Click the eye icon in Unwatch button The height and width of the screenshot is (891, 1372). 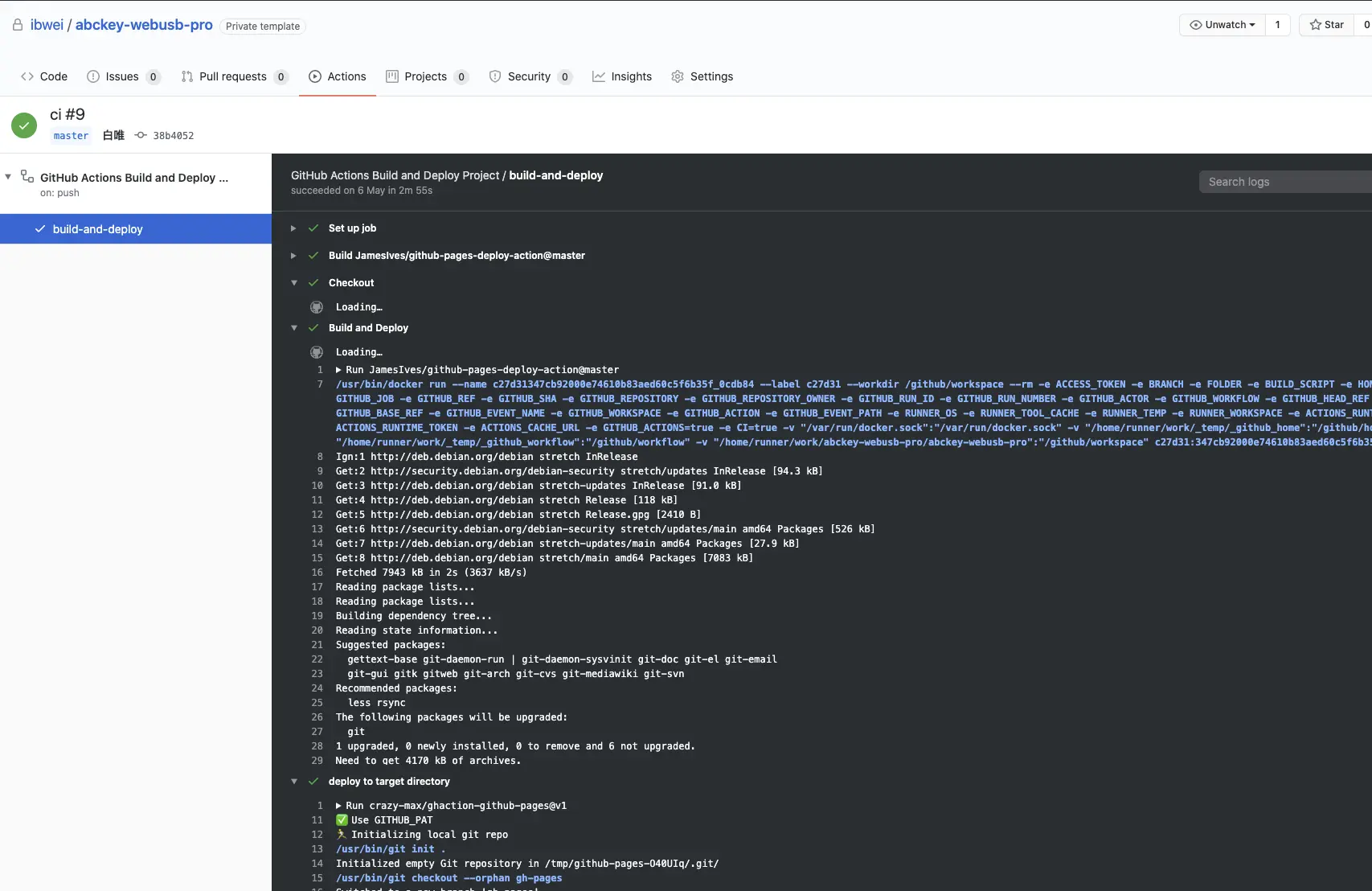(x=1196, y=25)
